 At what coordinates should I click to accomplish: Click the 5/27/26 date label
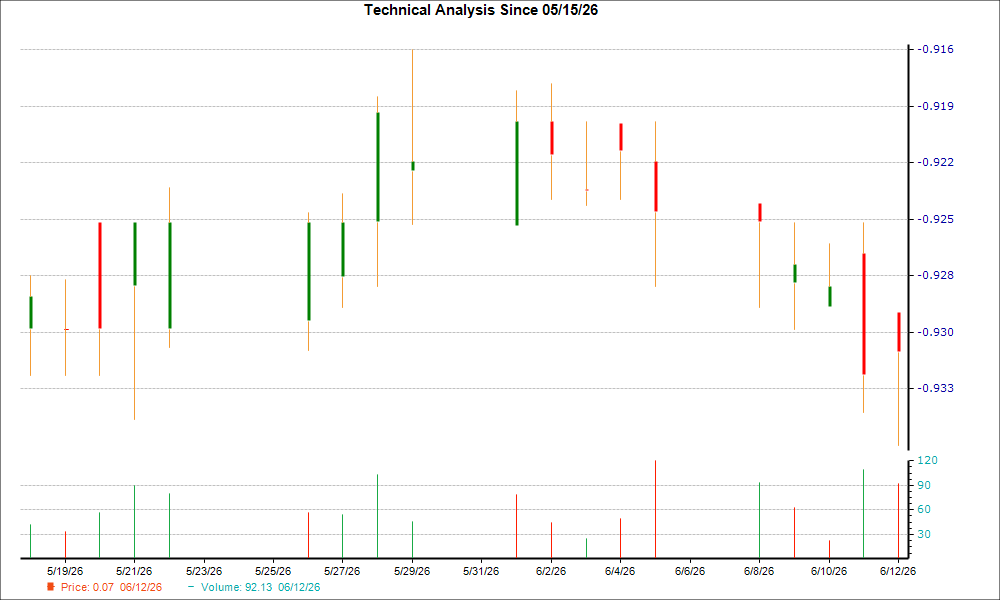(x=342, y=571)
